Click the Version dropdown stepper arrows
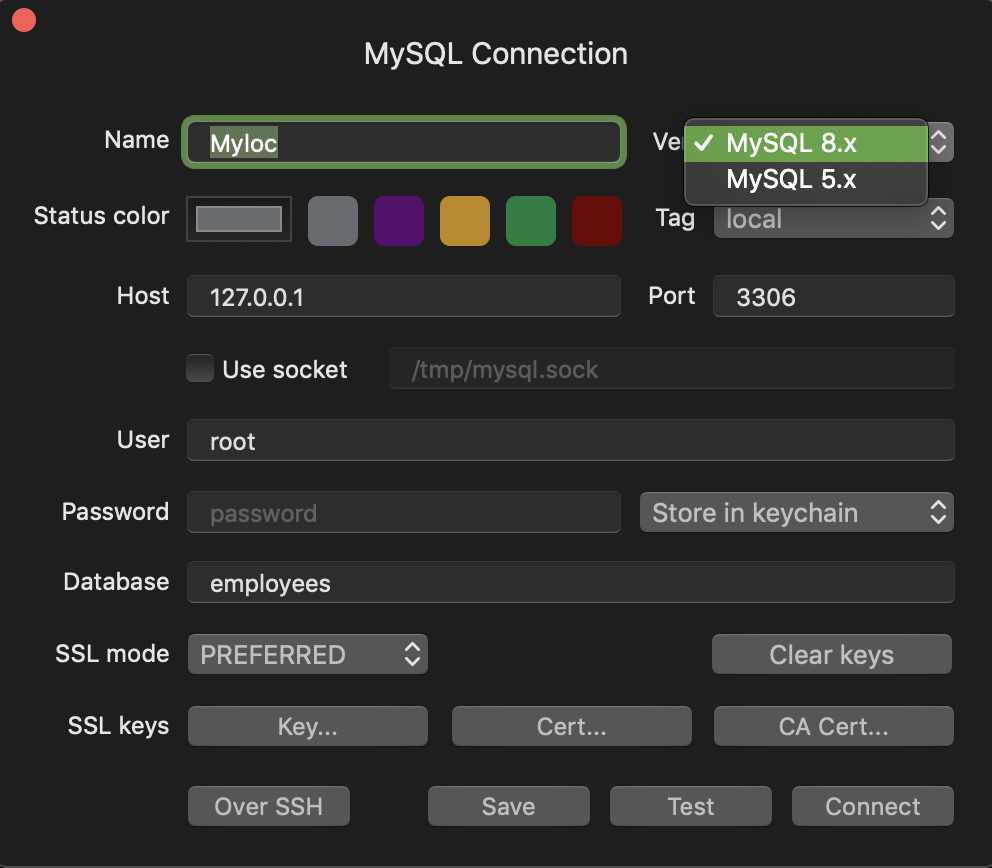The image size is (992, 868). (x=939, y=142)
